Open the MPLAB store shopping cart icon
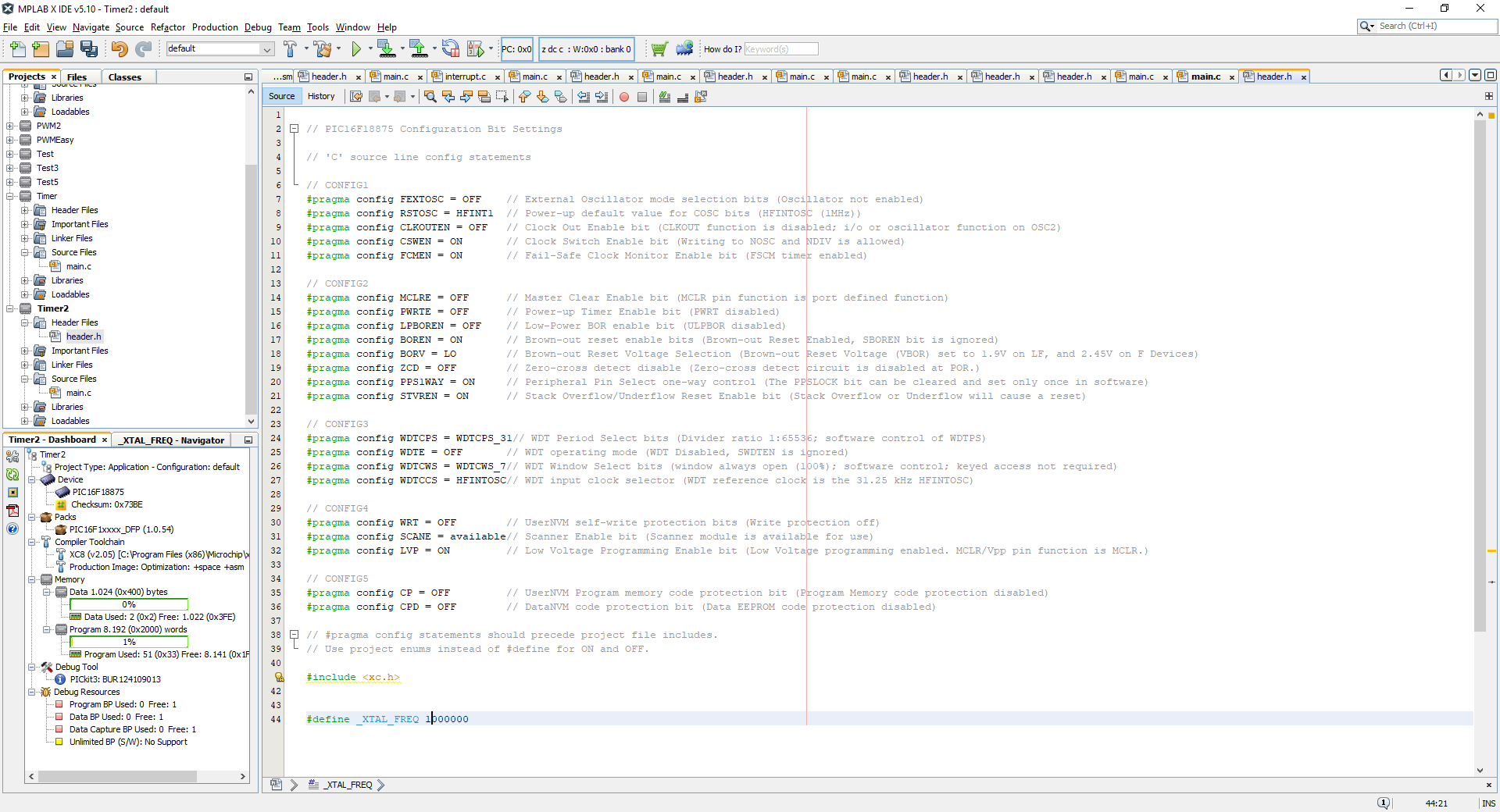The width and height of the screenshot is (1500, 812). click(659, 49)
